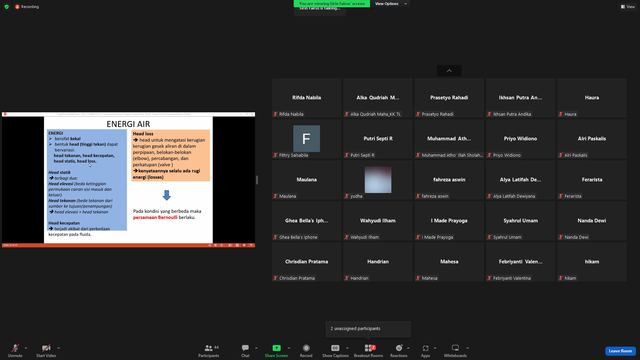Click the red 'persamaan Bernoulli' text
640x360 pixels.
coord(155,218)
